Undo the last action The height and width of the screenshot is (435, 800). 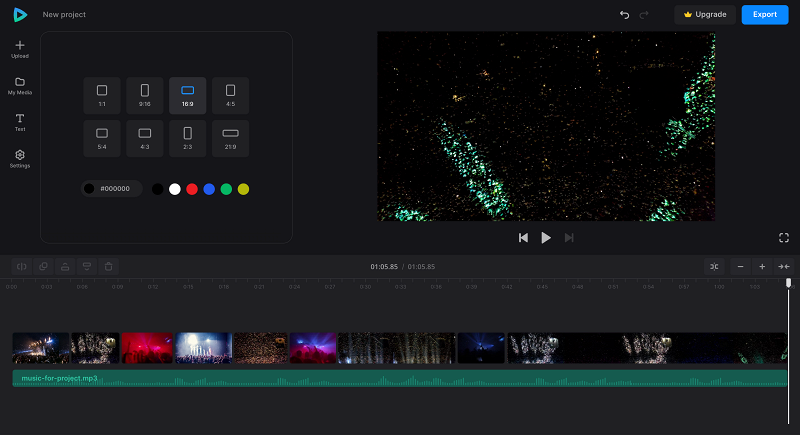click(x=624, y=15)
